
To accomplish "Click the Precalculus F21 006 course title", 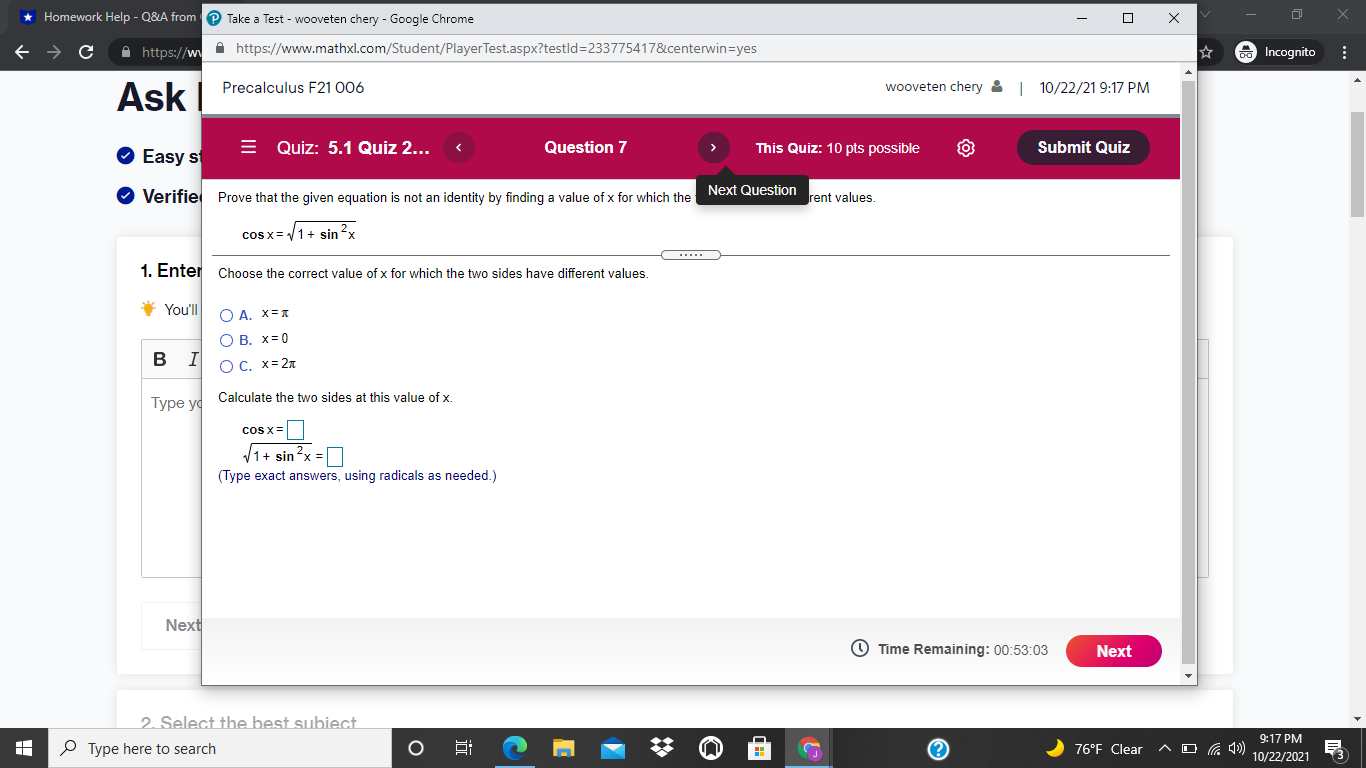I will 293,87.
